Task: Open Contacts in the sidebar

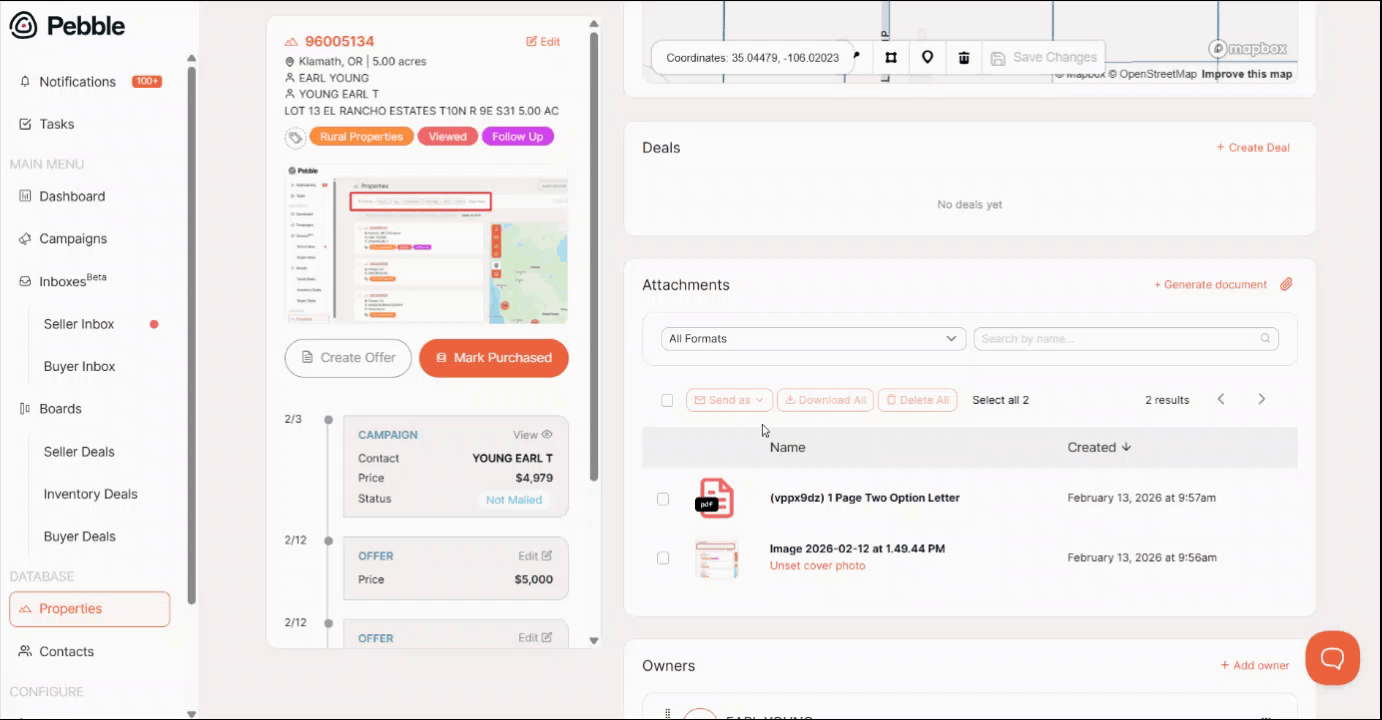Action: (x=66, y=651)
